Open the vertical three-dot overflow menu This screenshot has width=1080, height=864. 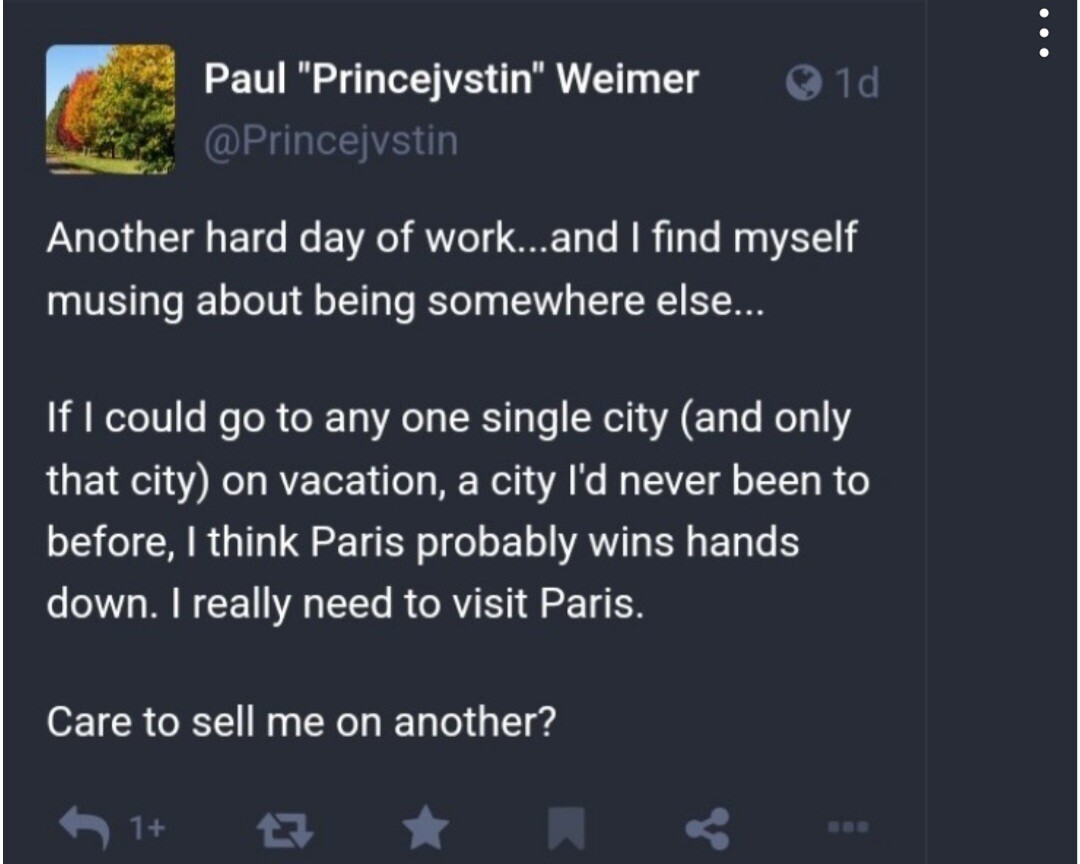[1044, 34]
